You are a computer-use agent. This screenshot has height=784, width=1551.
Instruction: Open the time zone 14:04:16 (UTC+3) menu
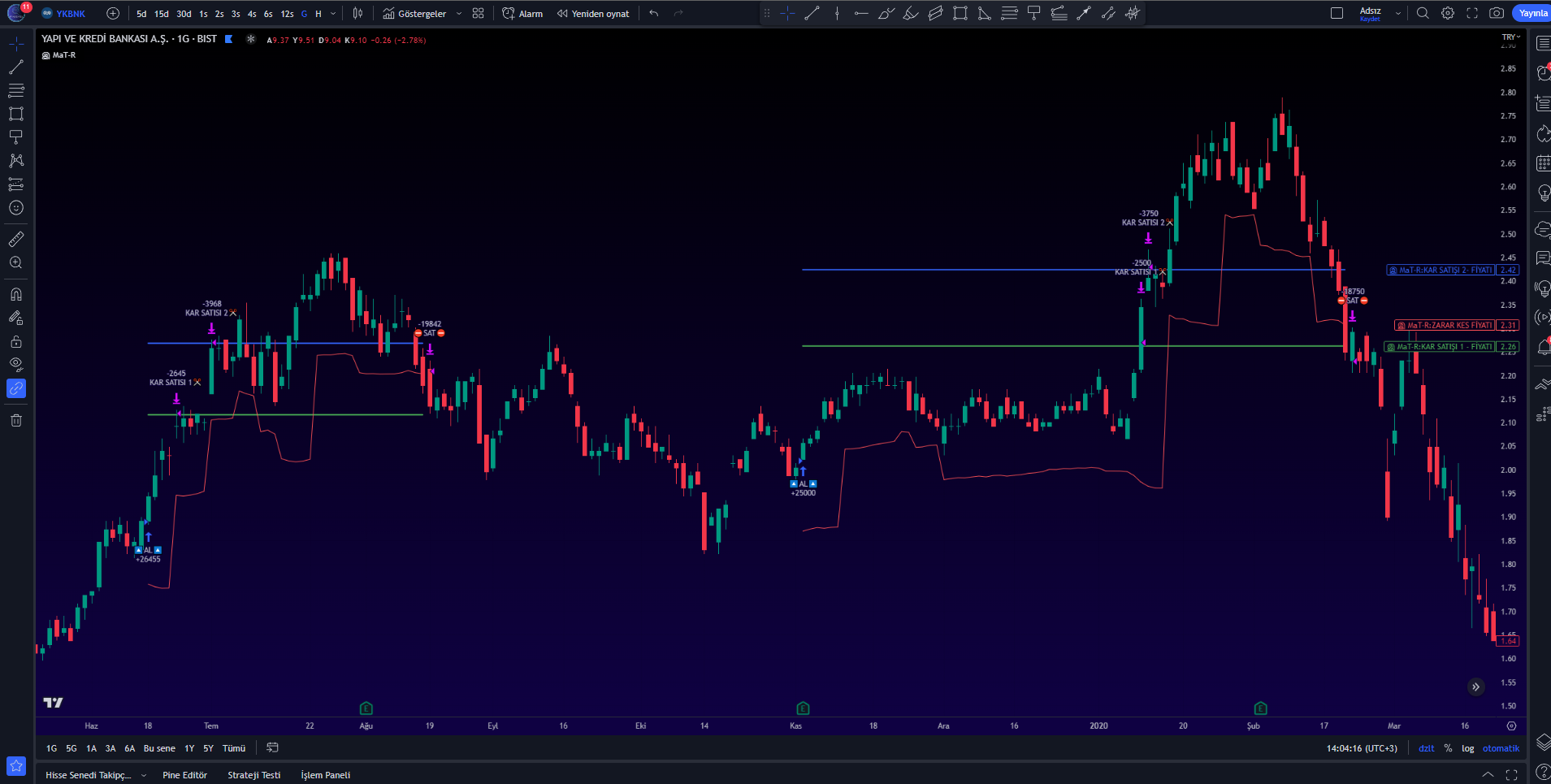pos(1362,748)
